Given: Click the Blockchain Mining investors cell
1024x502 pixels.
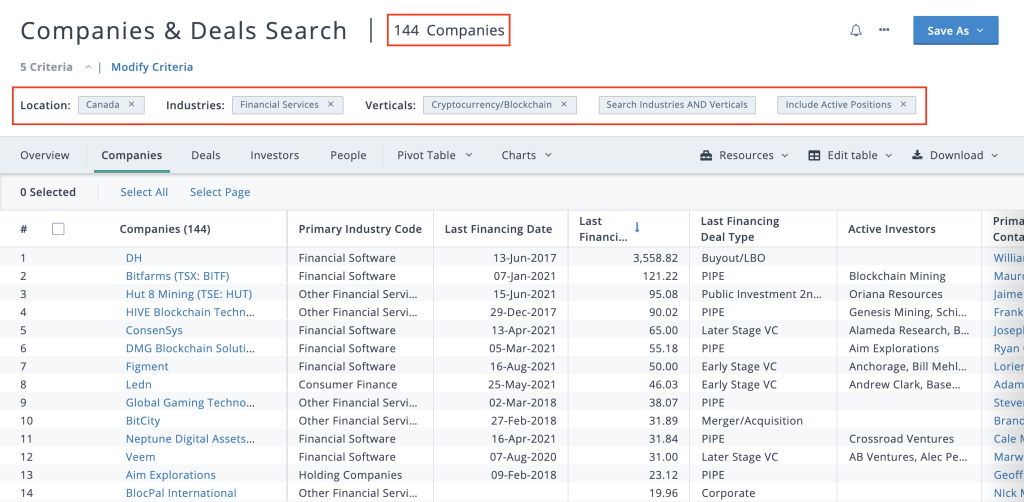Looking at the screenshot, I should click(x=897, y=276).
